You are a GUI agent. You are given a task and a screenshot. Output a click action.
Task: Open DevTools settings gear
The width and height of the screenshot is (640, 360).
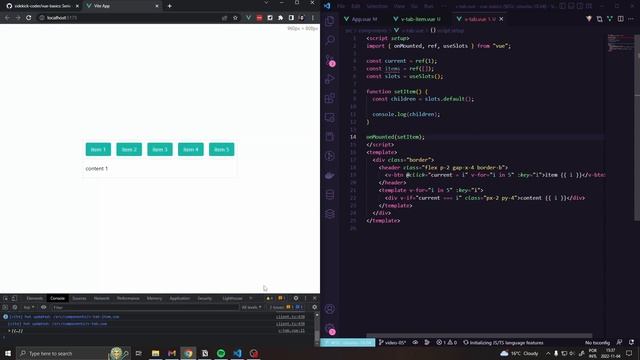tap(296, 298)
